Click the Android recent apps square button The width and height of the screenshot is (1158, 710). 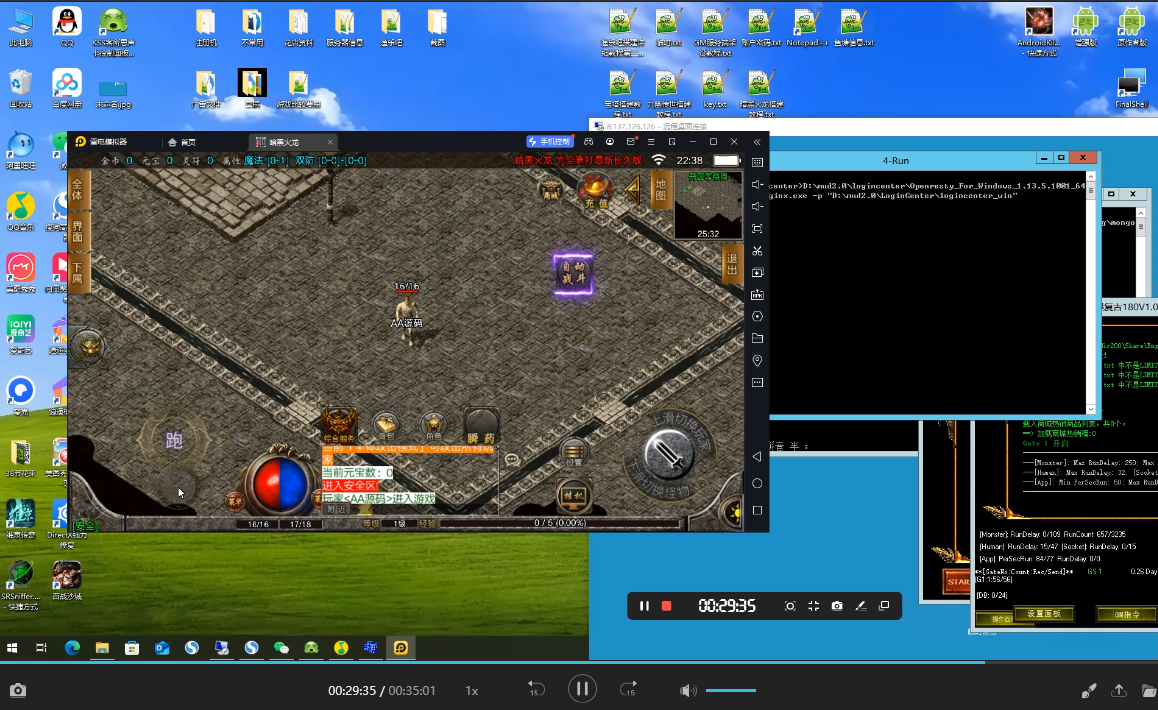coord(757,511)
